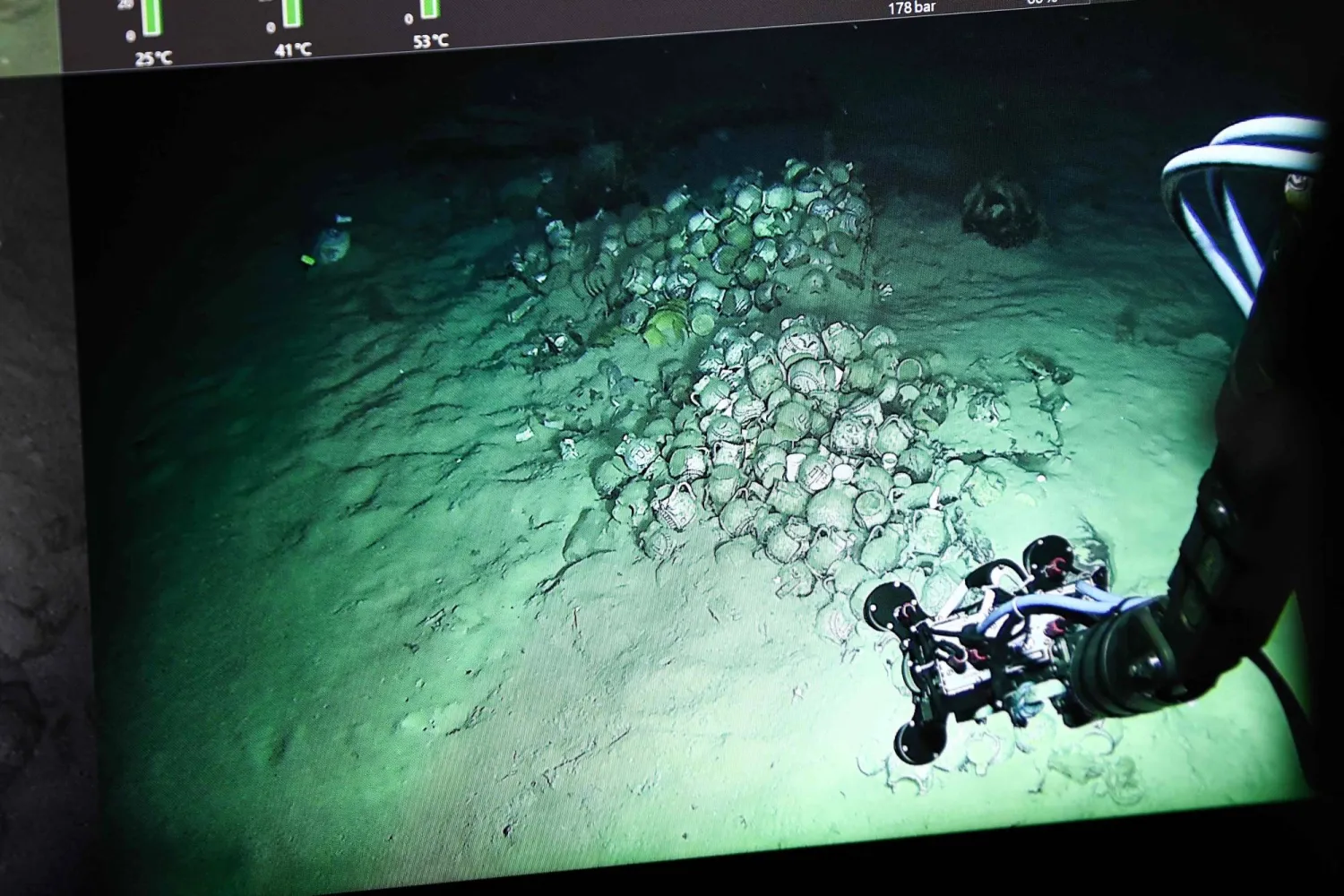Click the percentage readout beside pressure
1344x896 pixels.
[x=1041, y=3]
